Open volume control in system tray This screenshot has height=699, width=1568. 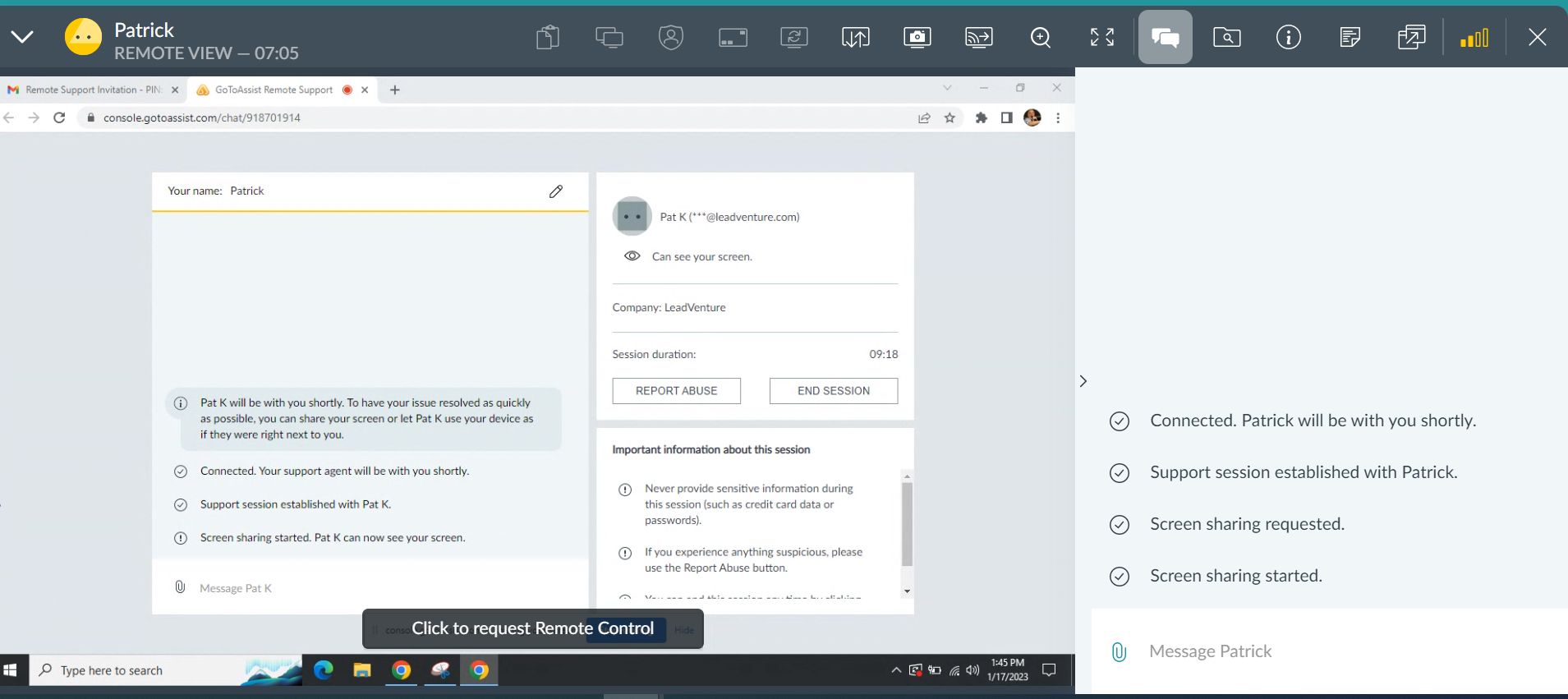pos(973,670)
